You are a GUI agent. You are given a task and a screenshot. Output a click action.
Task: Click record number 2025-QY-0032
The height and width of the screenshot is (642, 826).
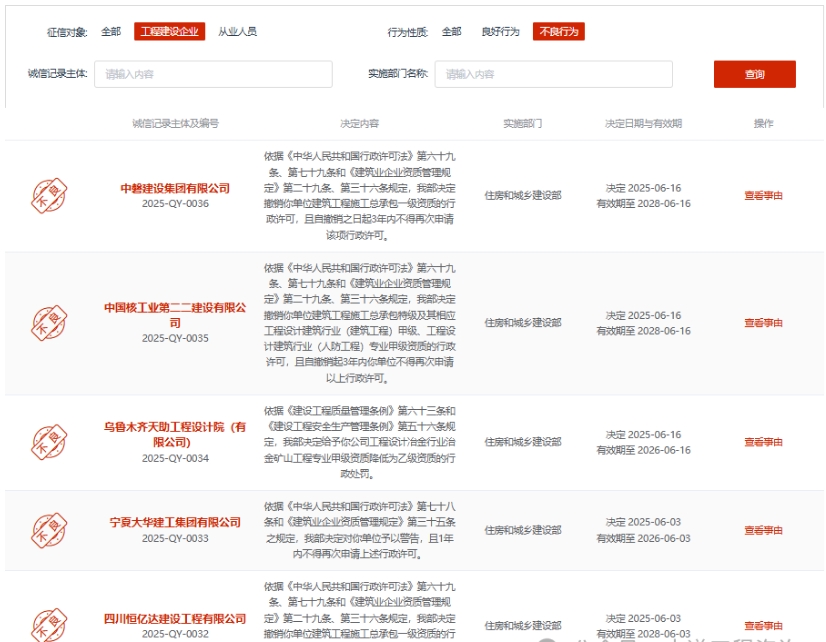[x=175, y=634]
